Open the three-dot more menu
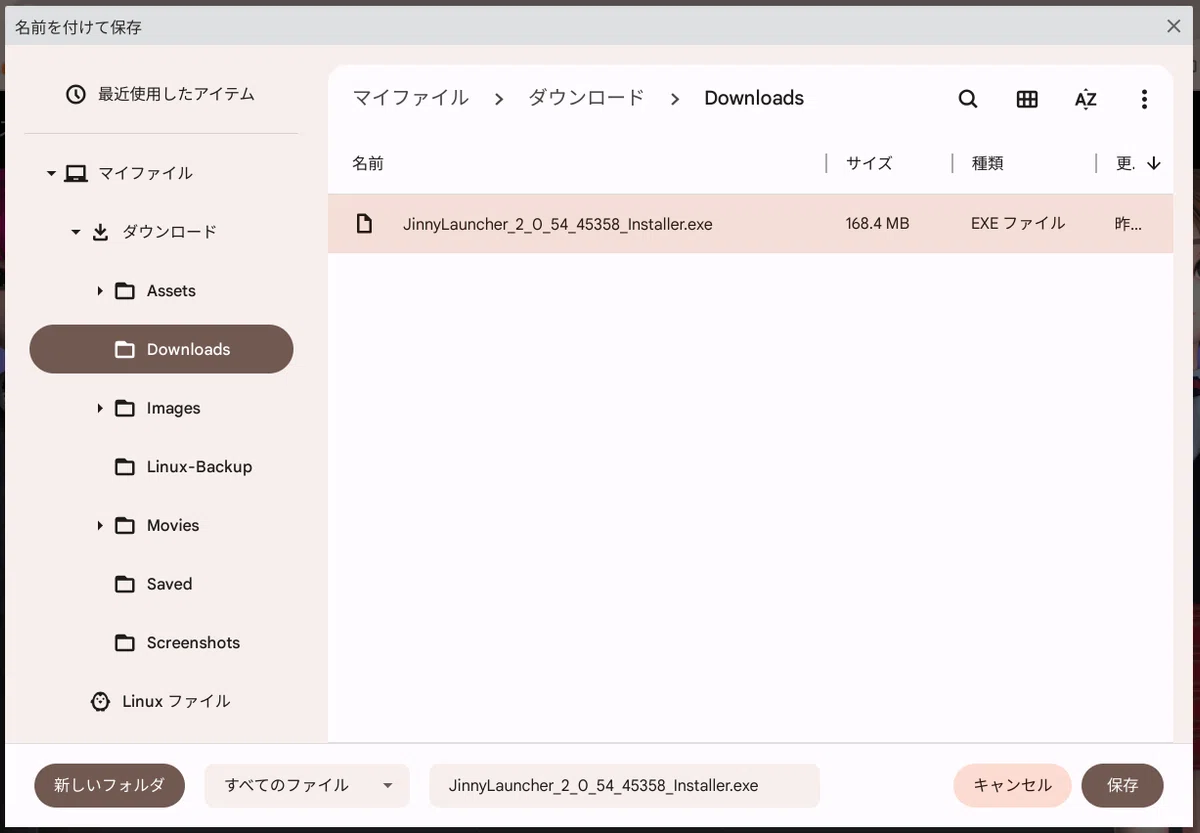The image size is (1200, 833). [x=1144, y=99]
